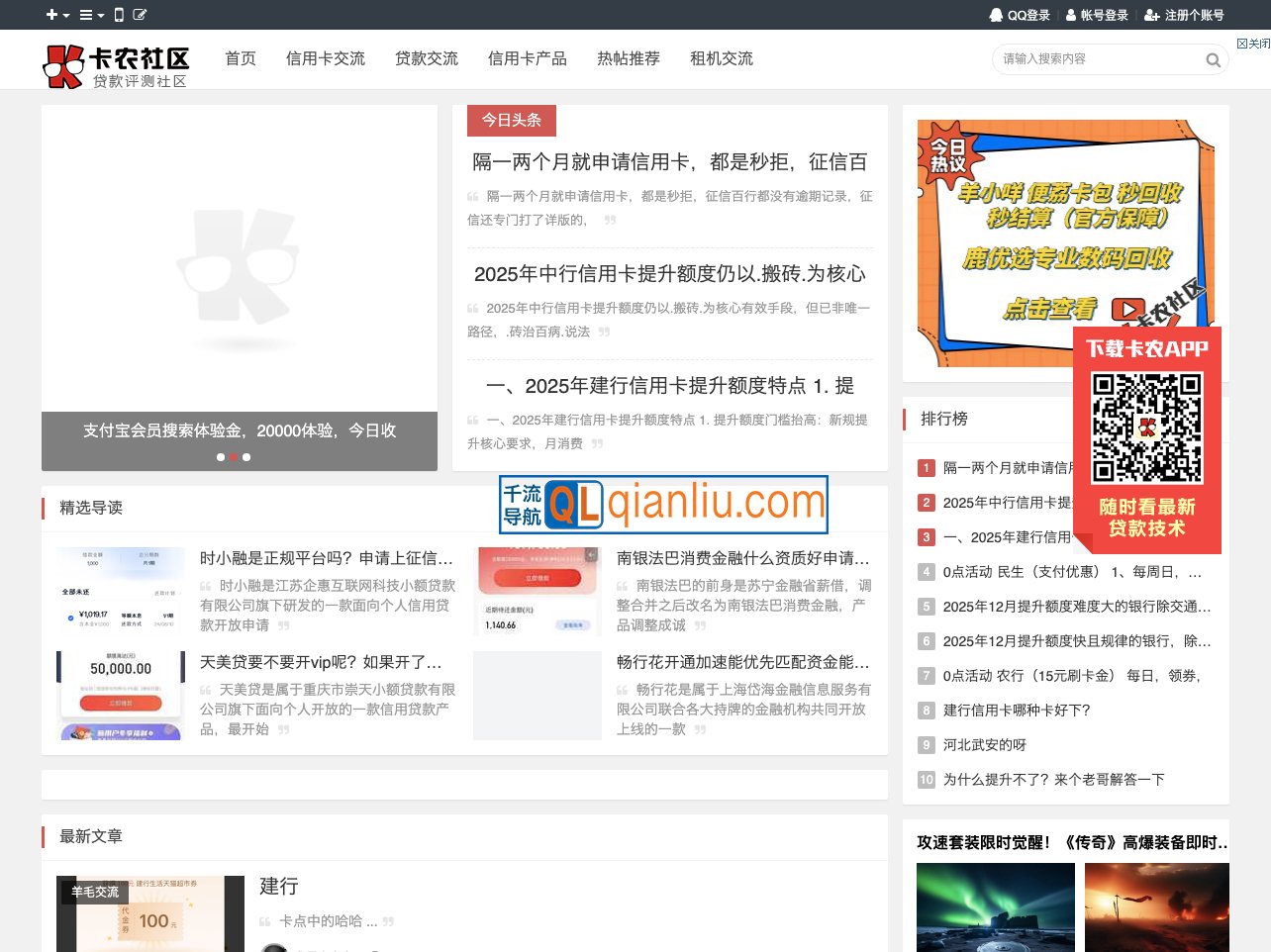Click the post-edit pencil icon in top bar

pos(139,15)
